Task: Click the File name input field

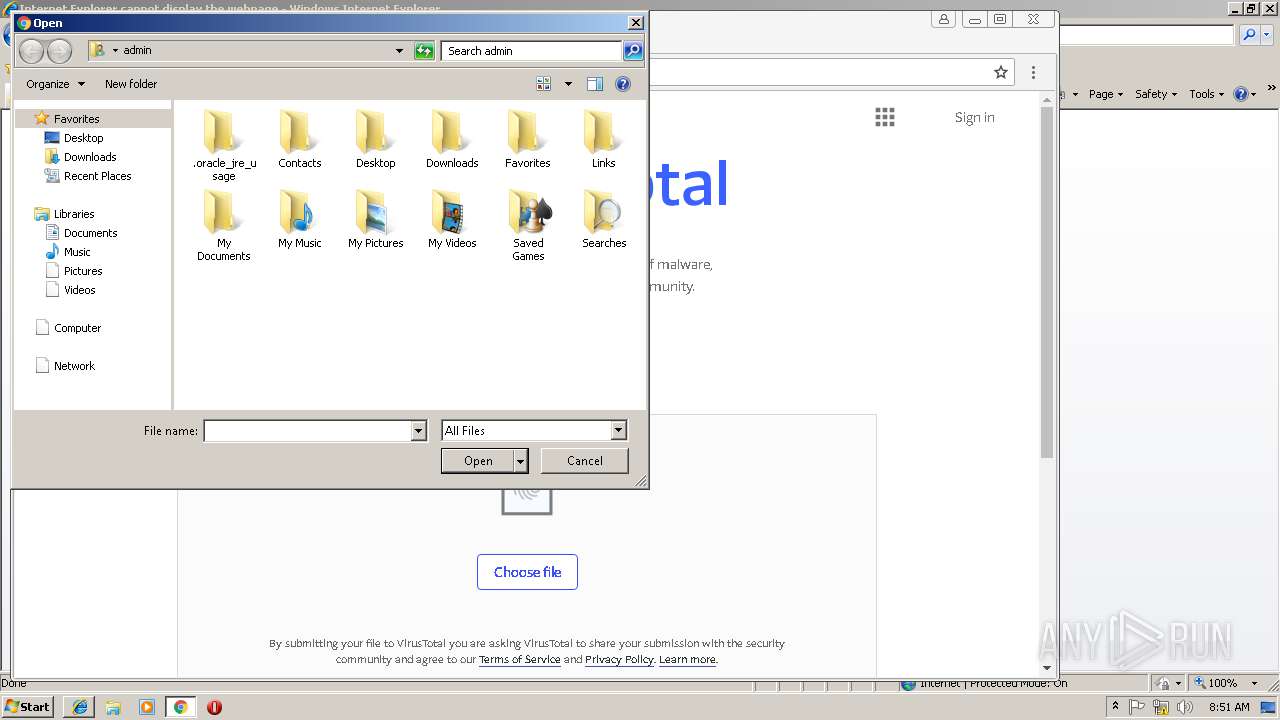Action: point(307,431)
